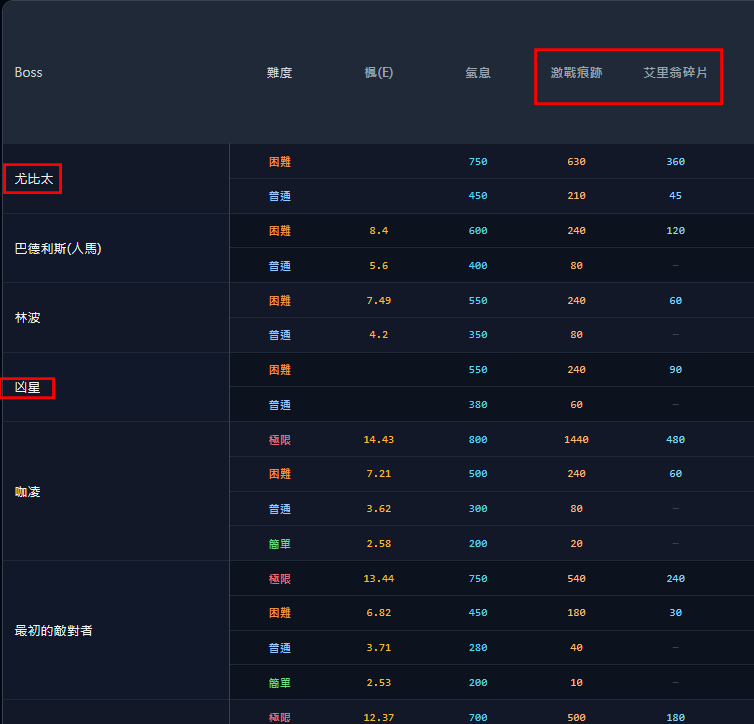Click the 2.58 楓(E) value

pyautogui.click(x=378, y=544)
